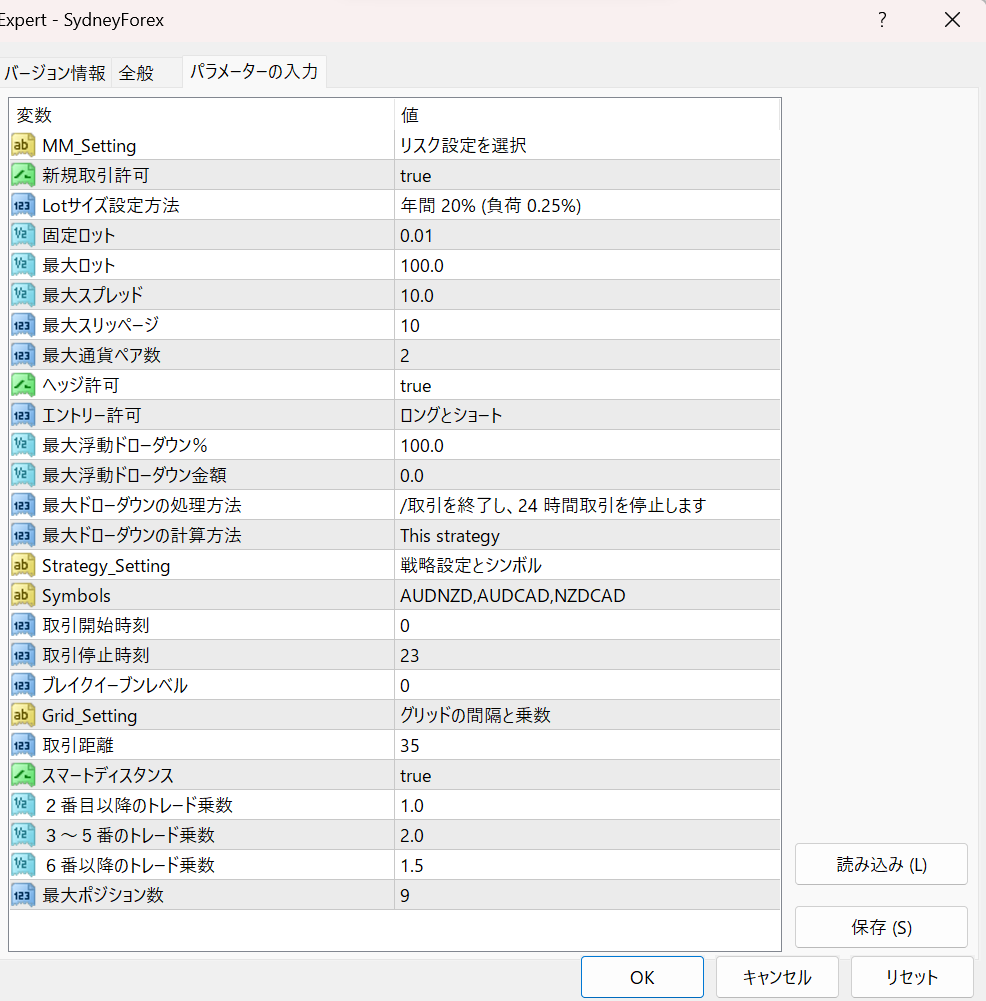Click the double icon beside 2番目以降のトレード乗数
Image resolution: width=986 pixels, height=1001 pixels.
(x=22, y=805)
